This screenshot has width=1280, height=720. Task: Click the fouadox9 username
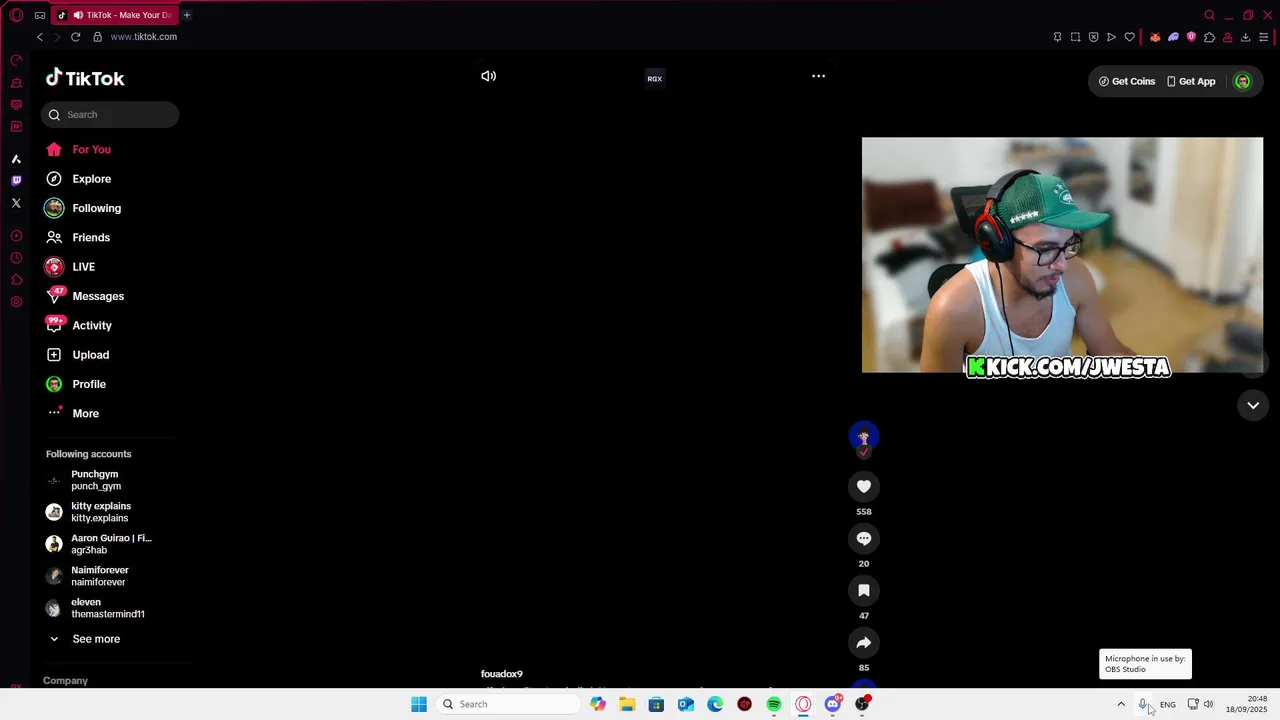click(502, 674)
